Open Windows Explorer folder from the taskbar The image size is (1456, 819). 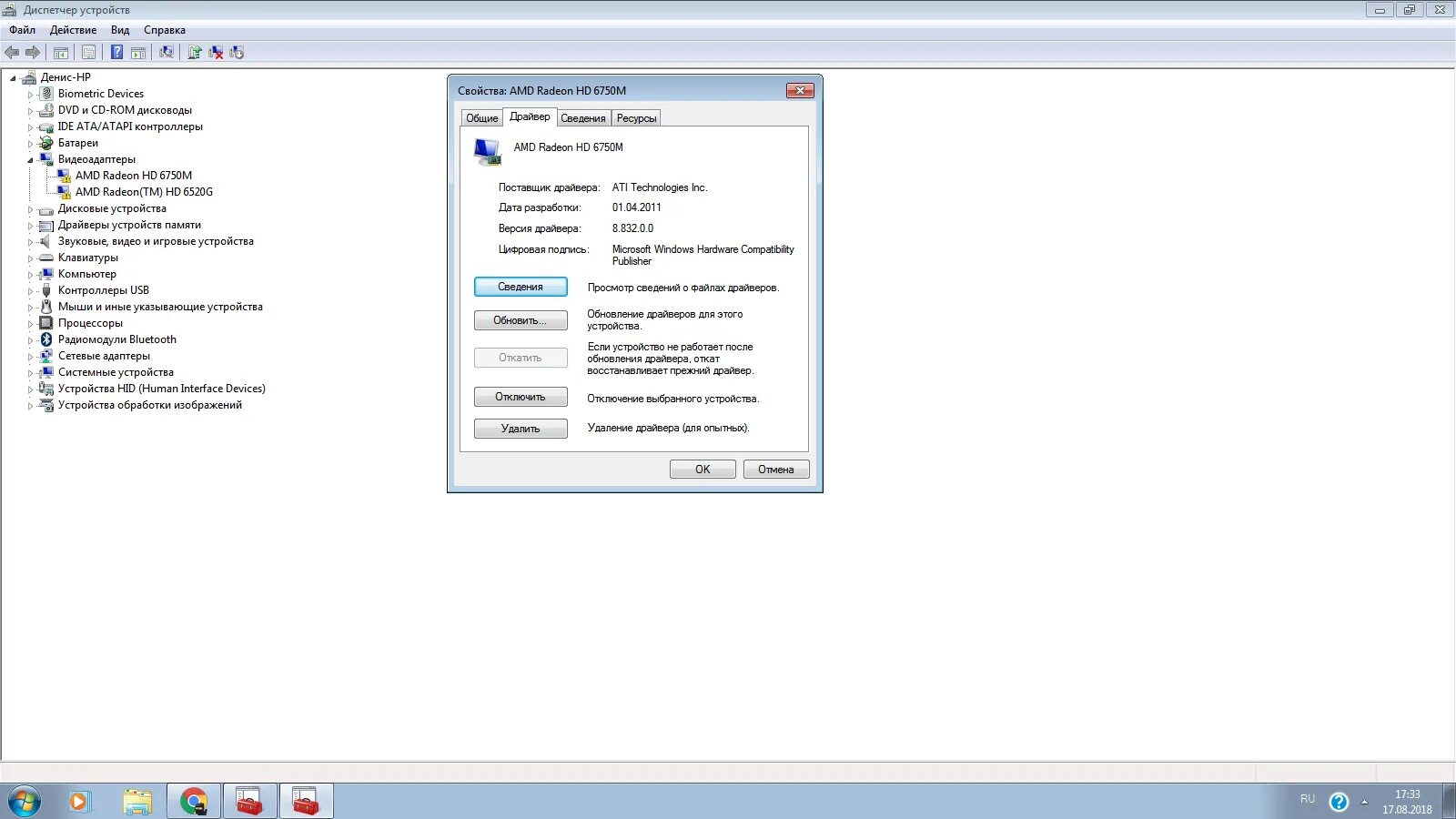(136, 802)
